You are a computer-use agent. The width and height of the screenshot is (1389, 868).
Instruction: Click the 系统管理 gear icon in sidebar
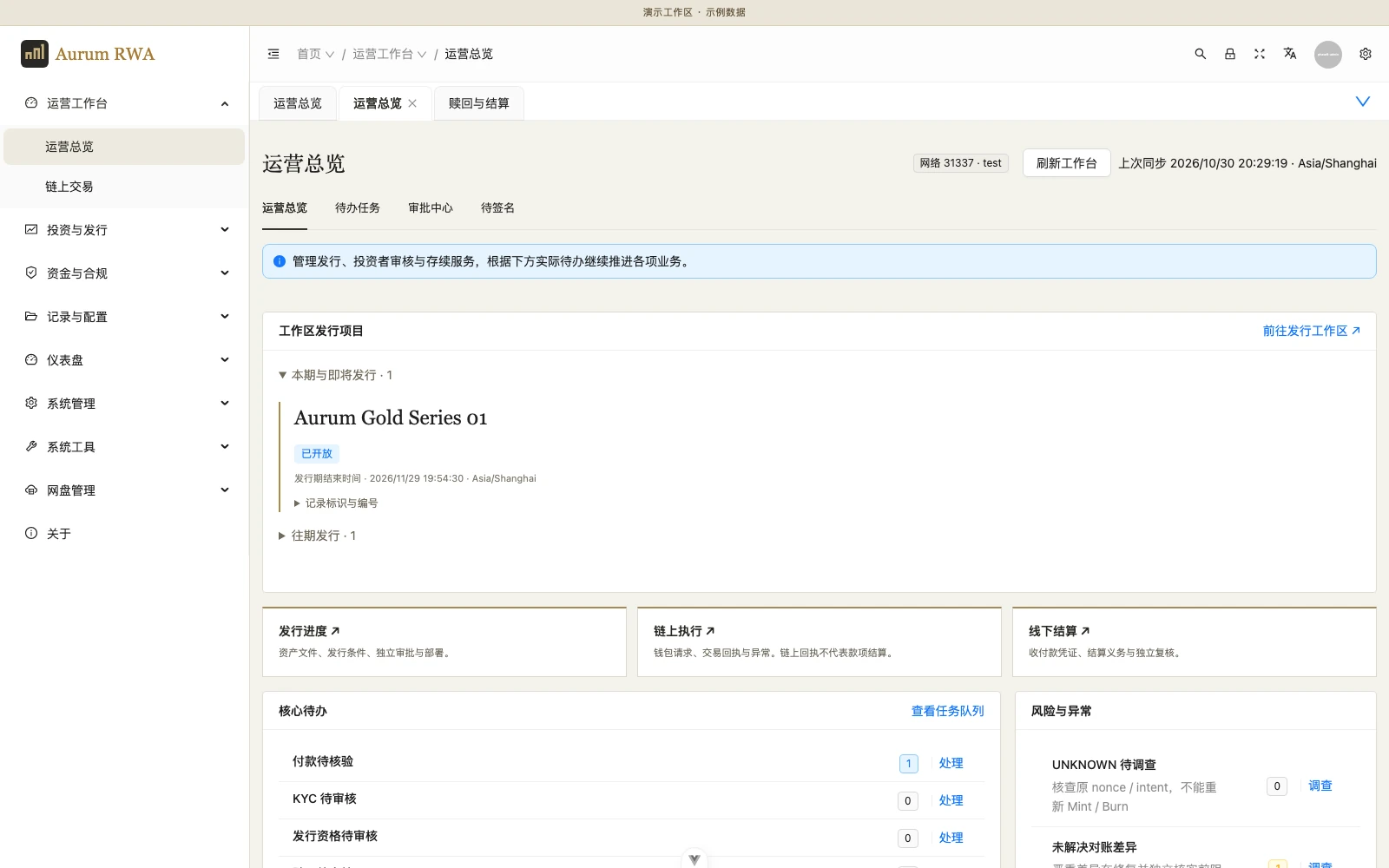pyautogui.click(x=31, y=403)
